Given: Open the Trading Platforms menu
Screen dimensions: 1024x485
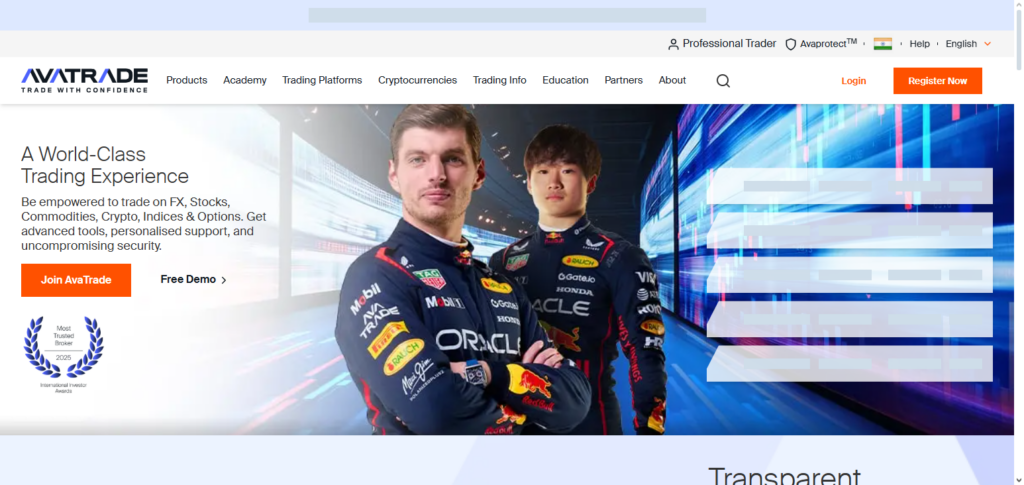Looking at the screenshot, I should tap(322, 80).
